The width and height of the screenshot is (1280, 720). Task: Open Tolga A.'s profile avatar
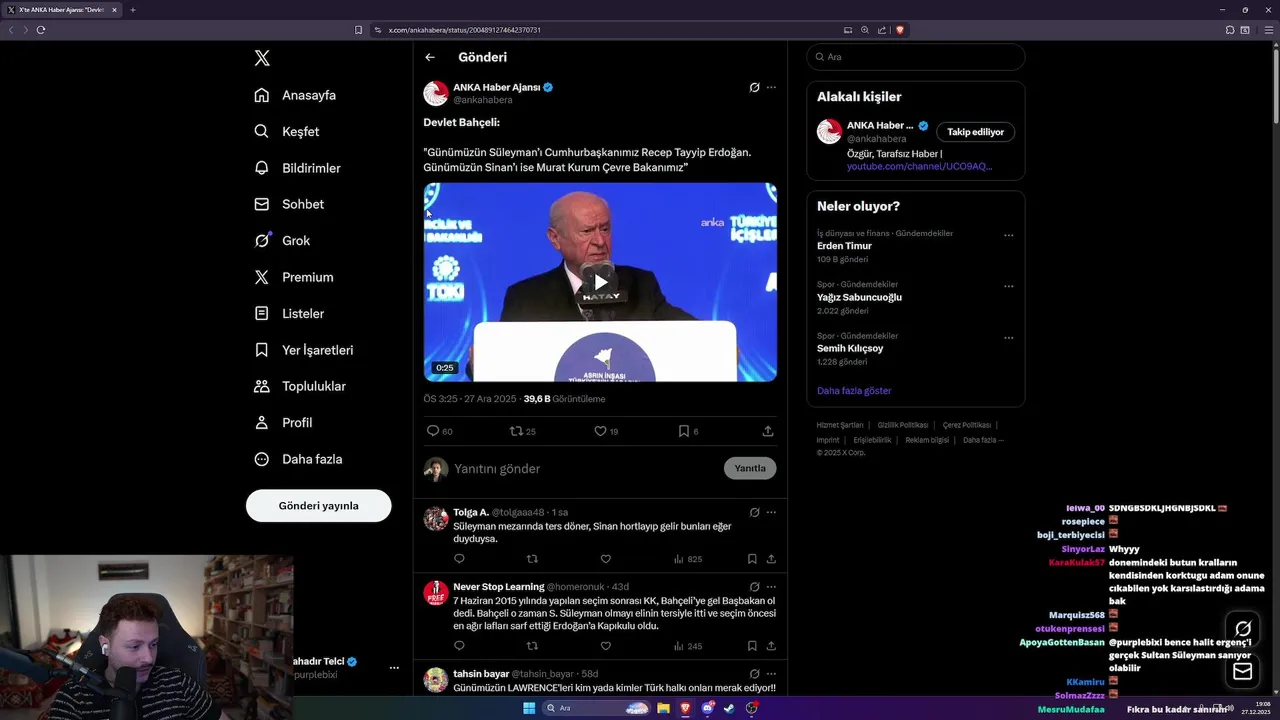point(435,518)
